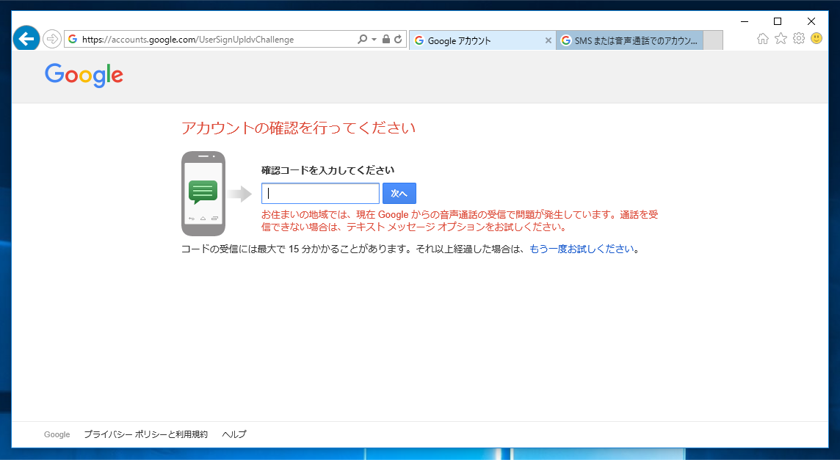
Task: Click the Forward navigation arrow
Action: coord(52,39)
